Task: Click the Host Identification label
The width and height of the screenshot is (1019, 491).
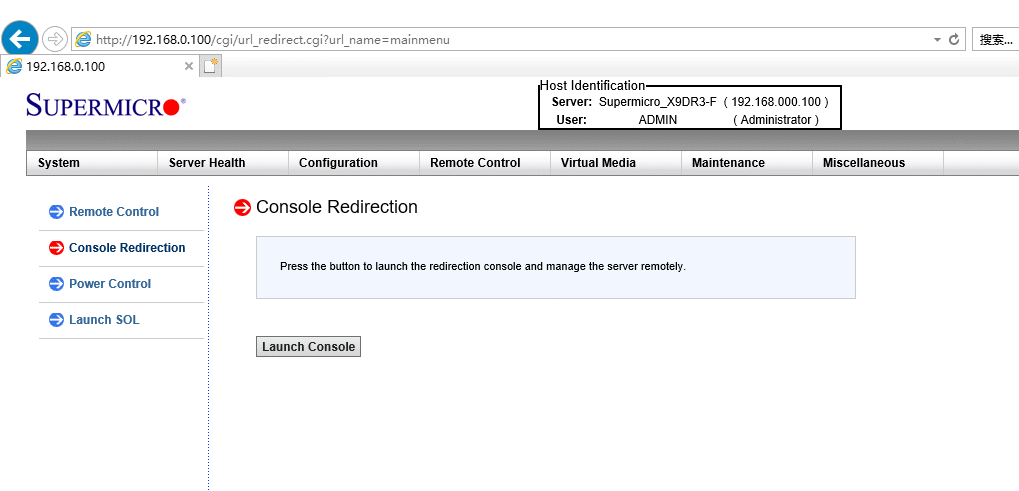Action: point(593,86)
